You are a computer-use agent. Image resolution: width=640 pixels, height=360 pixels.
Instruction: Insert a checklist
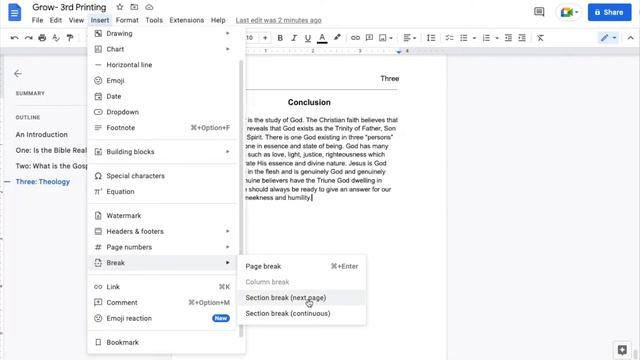point(449,38)
